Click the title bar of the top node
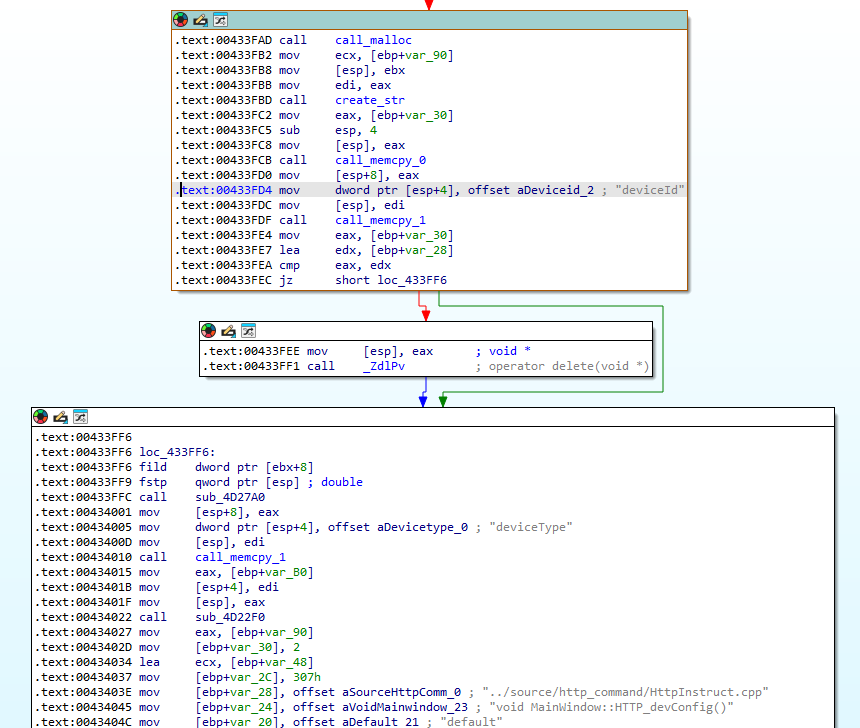Image resolution: width=860 pixels, height=728 pixels. [x=450, y=20]
